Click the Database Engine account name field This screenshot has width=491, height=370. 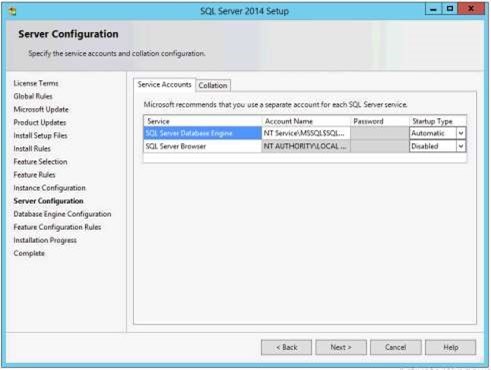[306, 133]
